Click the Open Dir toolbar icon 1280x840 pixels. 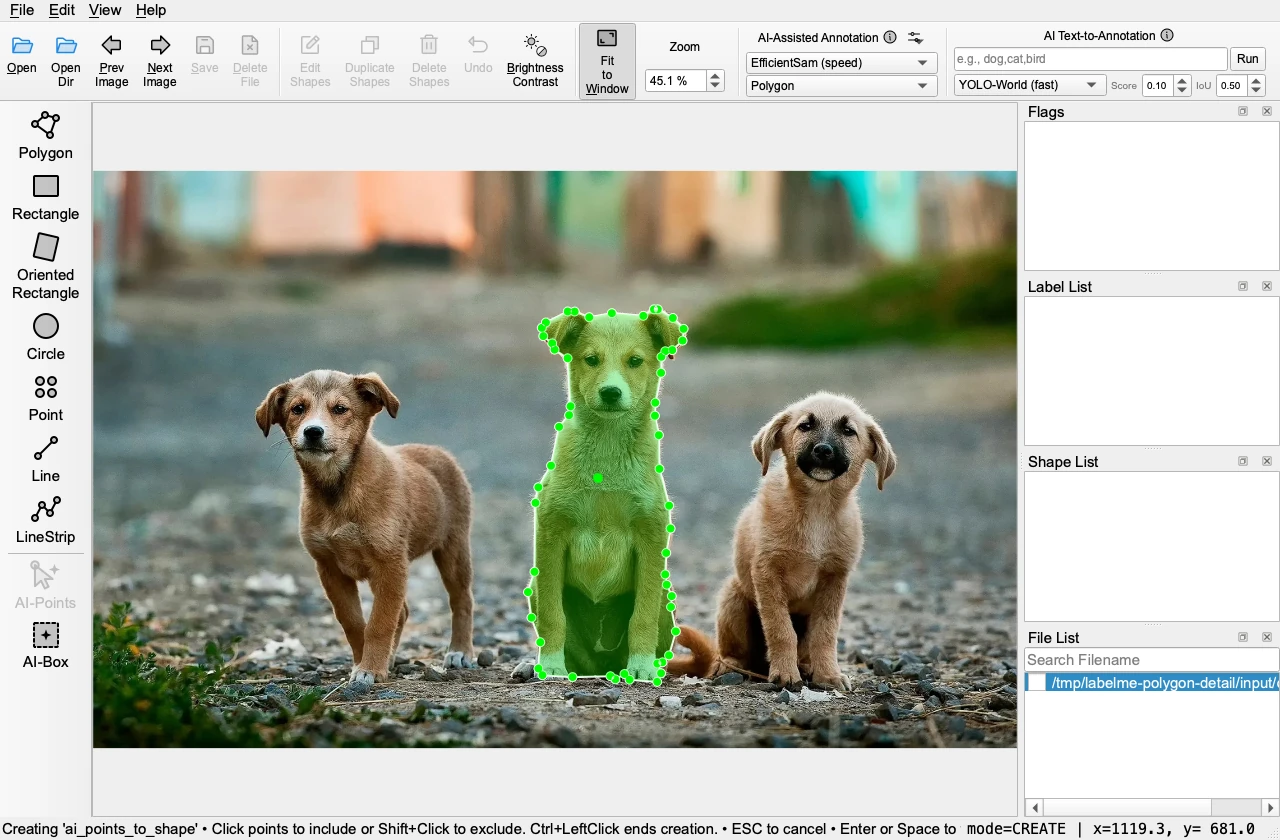click(66, 60)
